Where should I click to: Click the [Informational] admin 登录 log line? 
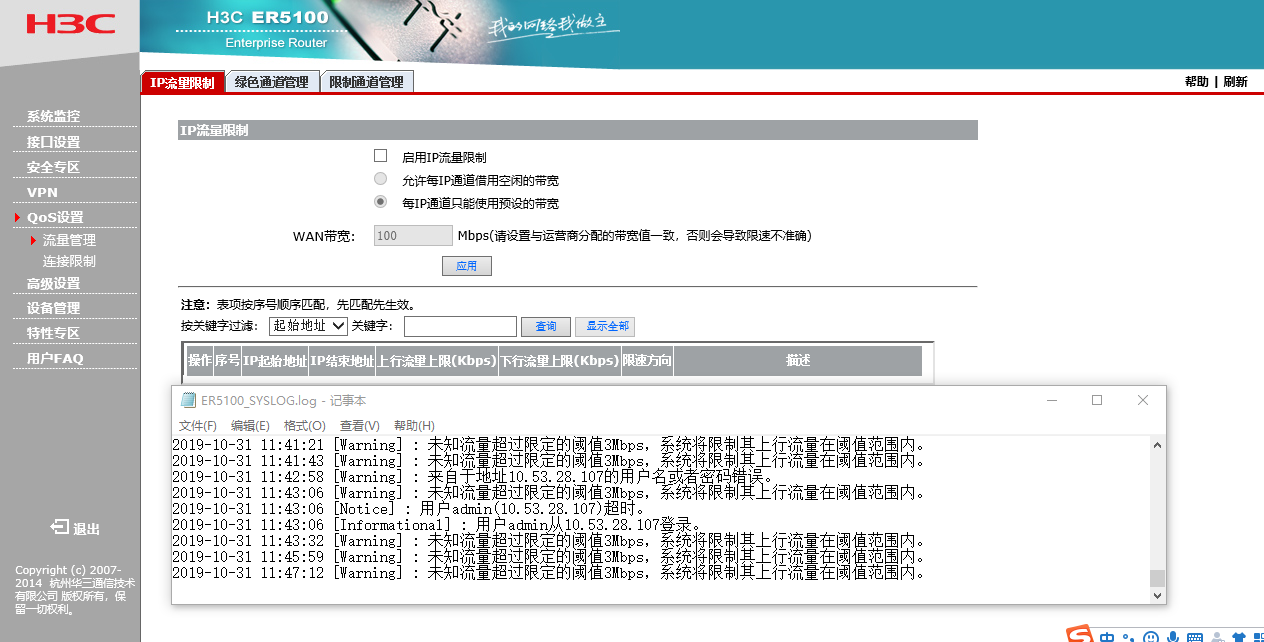(x=437, y=525)
